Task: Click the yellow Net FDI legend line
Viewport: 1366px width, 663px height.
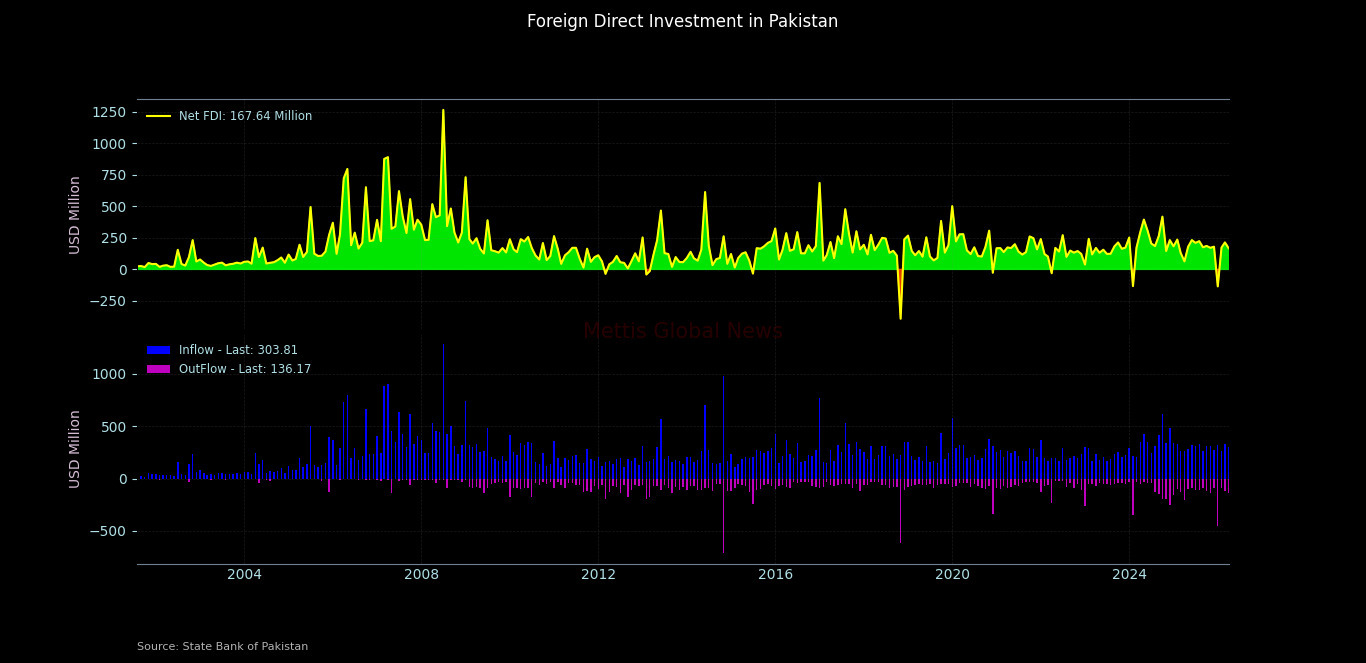Action: (158, 117)
